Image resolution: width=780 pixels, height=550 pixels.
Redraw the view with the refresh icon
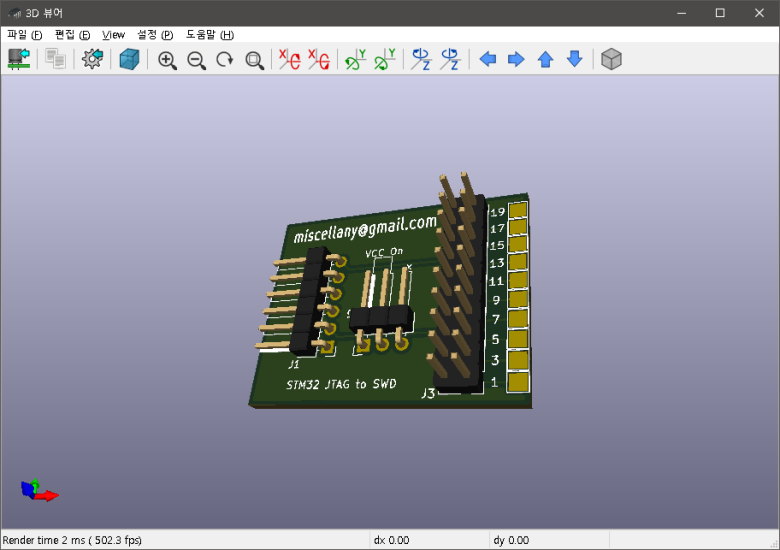(225, 60)
